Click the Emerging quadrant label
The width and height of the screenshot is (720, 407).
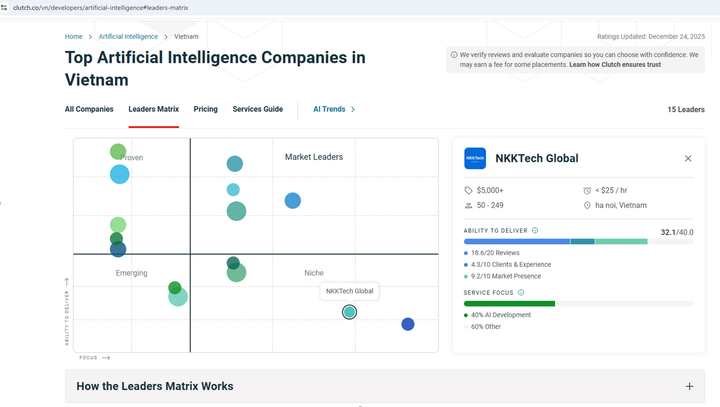click(131, 273)
